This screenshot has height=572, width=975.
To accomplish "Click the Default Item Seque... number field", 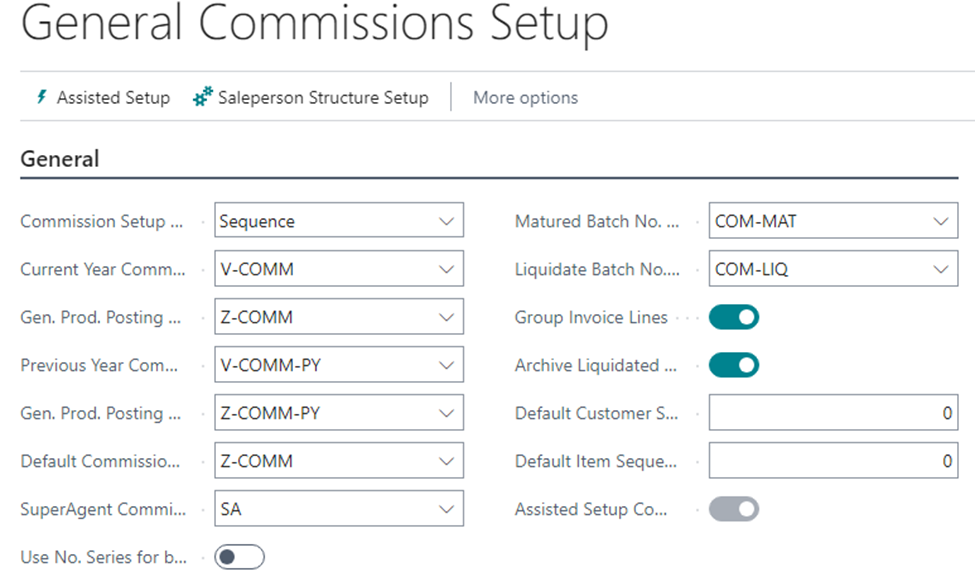I will 833,461.
